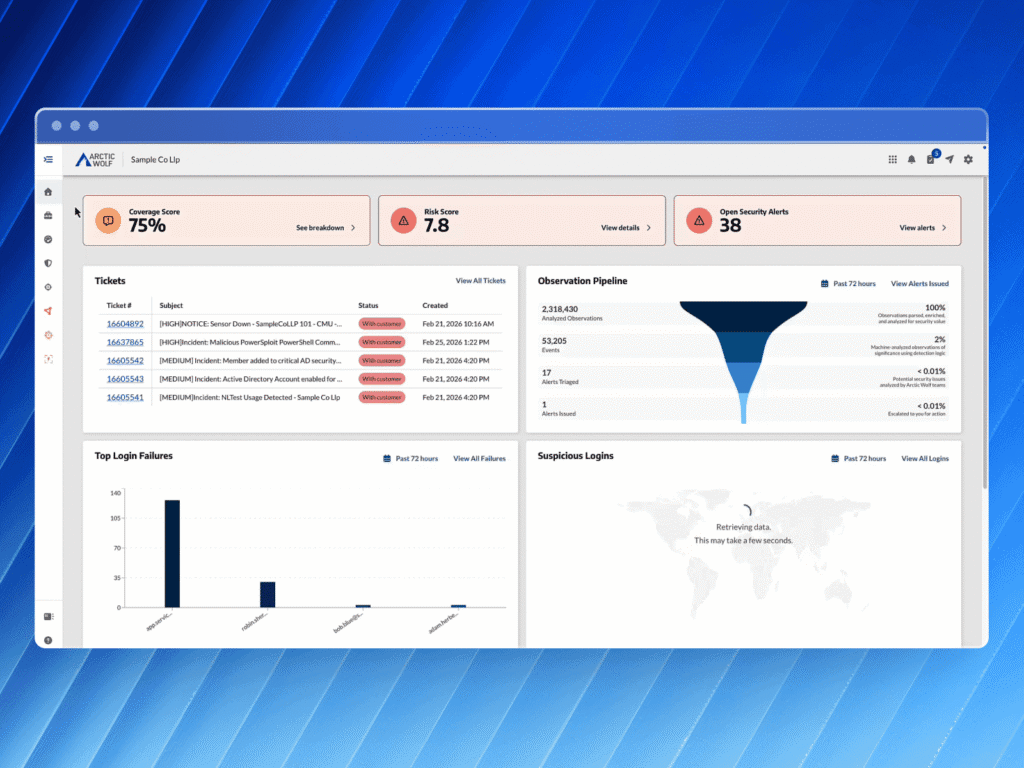1024x768 pixels.
Task: Expand View alerts on Open Security Alerts card
Action: pyautogui.click(x=923, y=228)
